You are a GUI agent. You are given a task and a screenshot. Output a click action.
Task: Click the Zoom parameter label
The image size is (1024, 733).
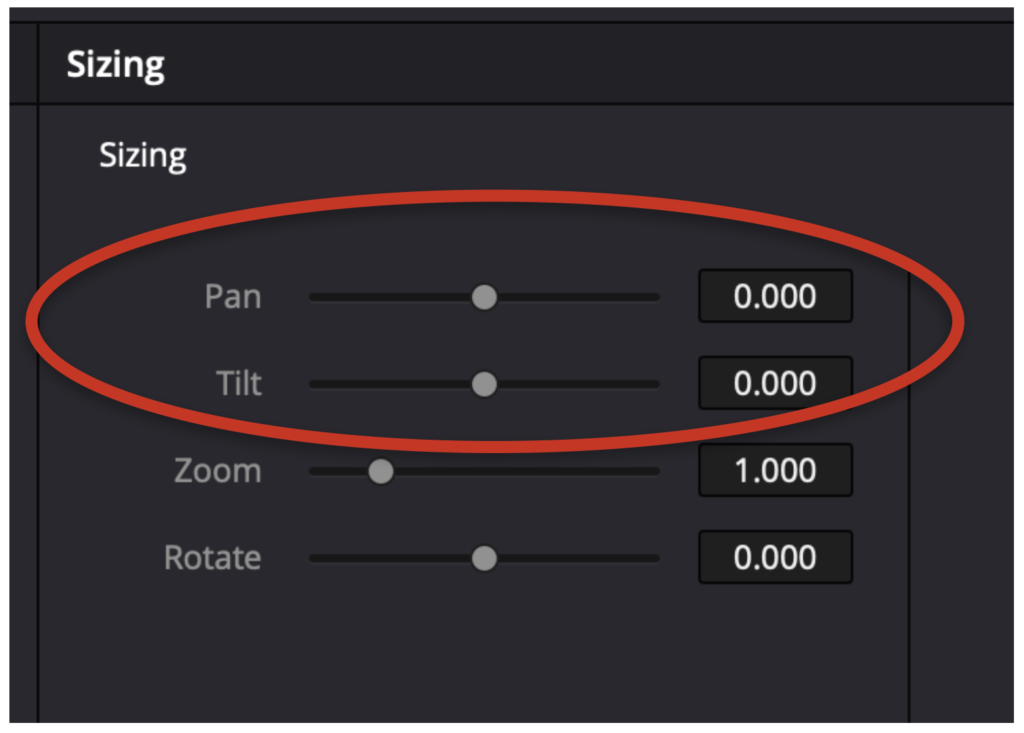218,471
